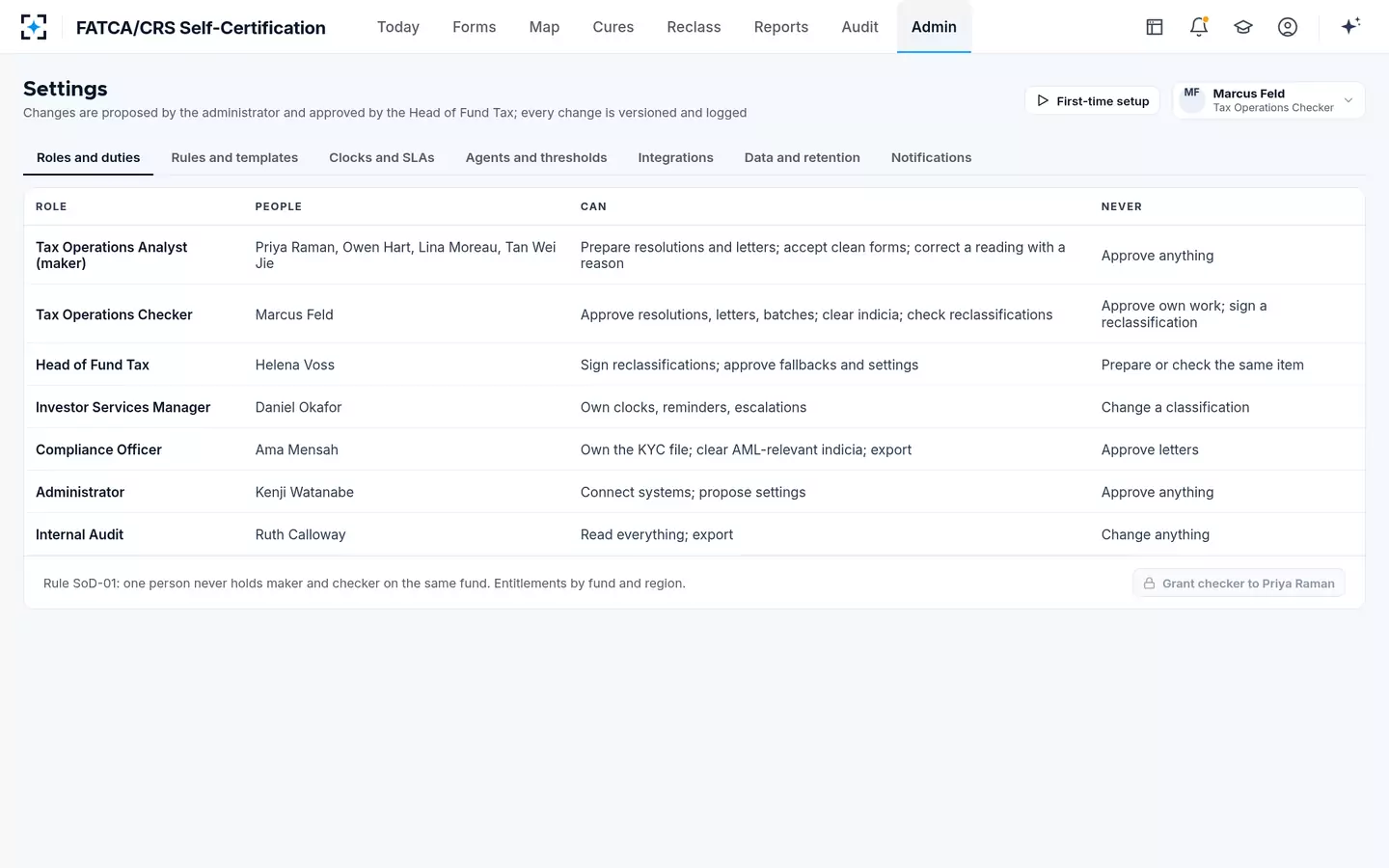Switch to the Map tab
1389x868 pixels.
click(544, 27)
